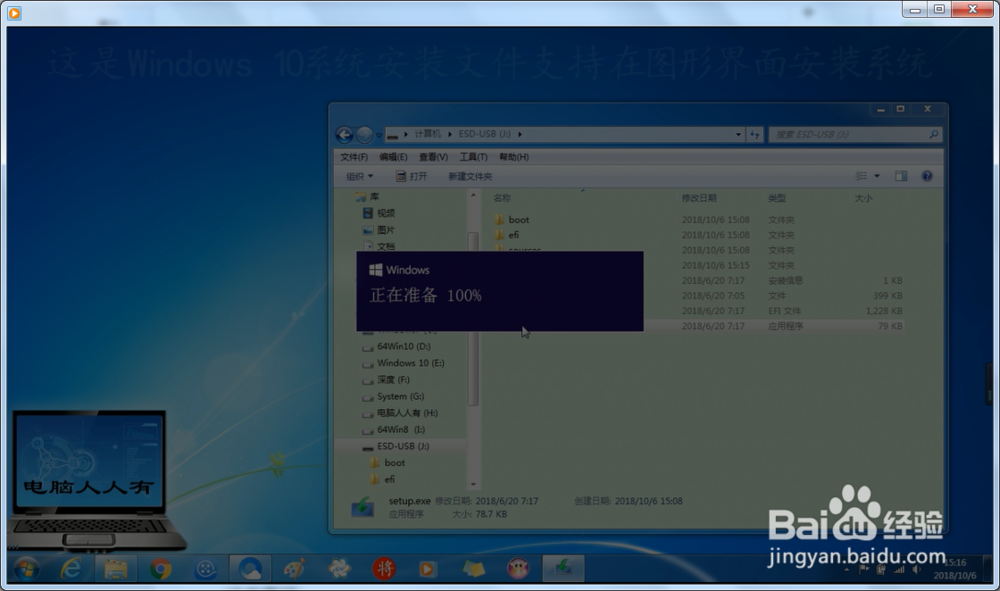This screenshot has height=591, width=1000.
Task: Sort by the 名称 column header
Action: [x=502, y=198]
